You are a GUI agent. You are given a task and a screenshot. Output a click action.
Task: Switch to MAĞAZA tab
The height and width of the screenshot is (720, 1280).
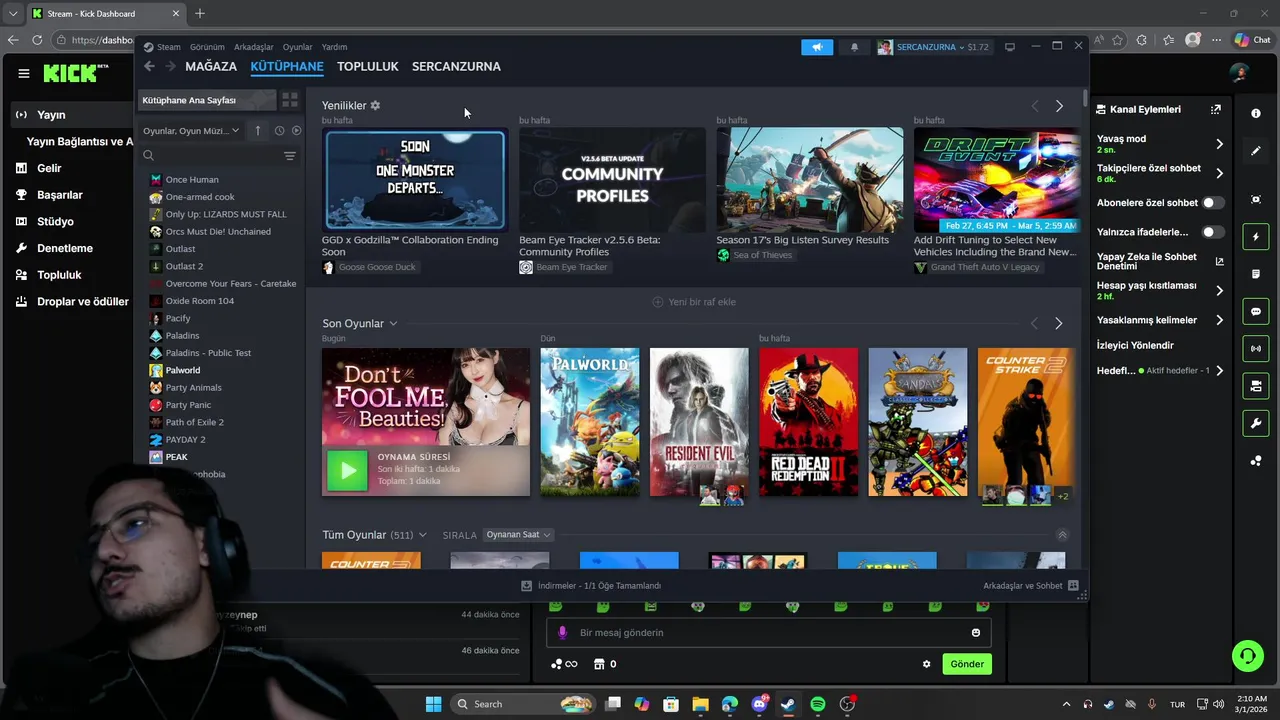211,66
